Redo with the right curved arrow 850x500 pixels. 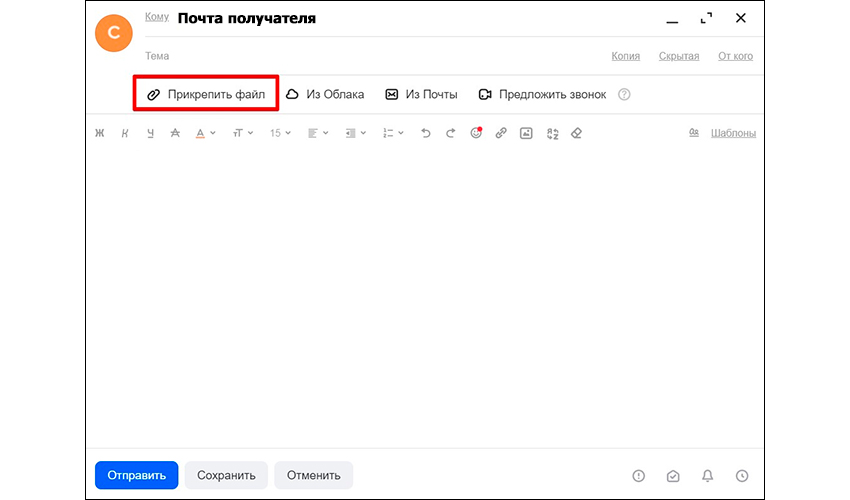[x=450, y=133]
